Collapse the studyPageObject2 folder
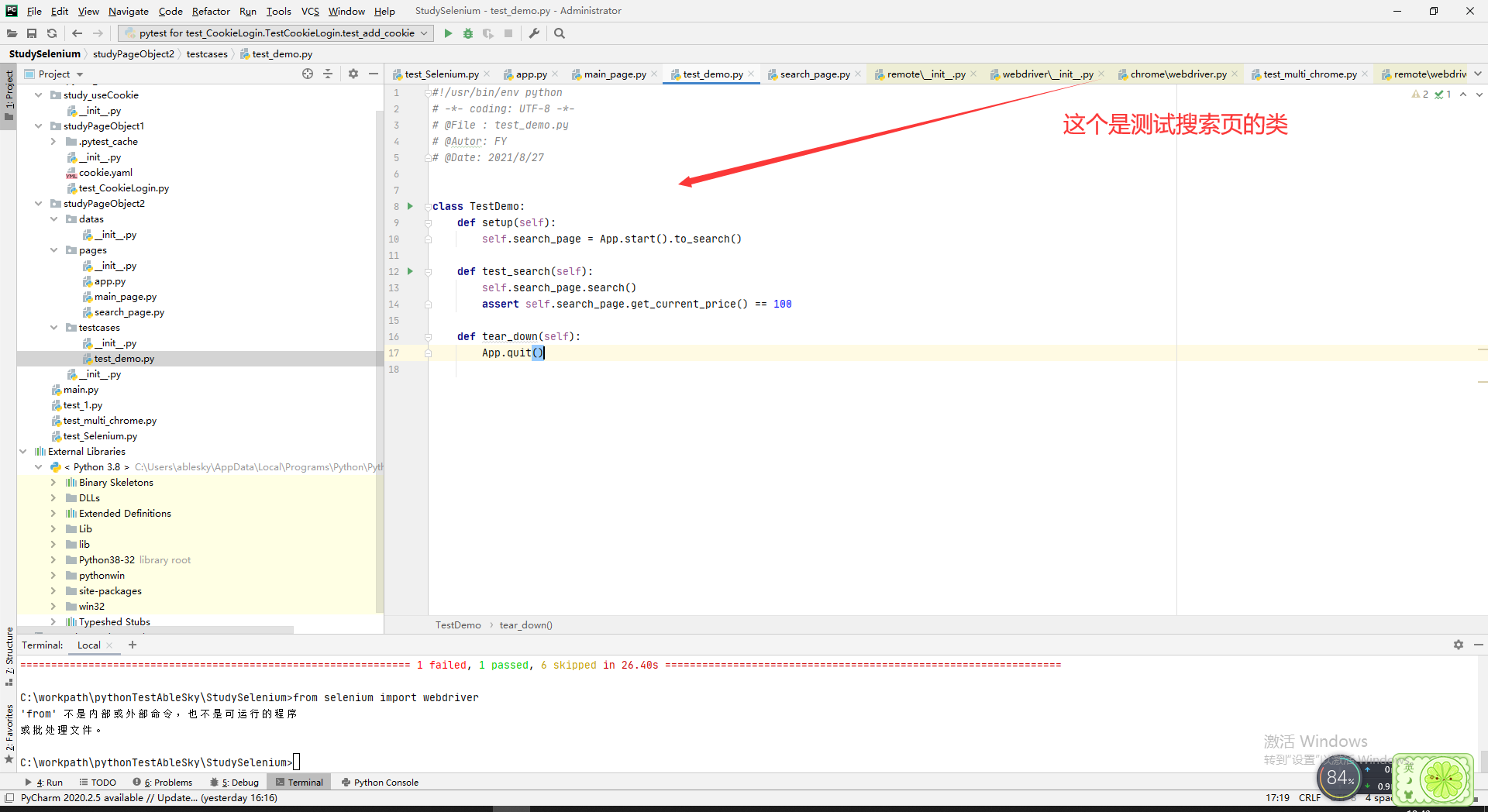 coord(39,203)
